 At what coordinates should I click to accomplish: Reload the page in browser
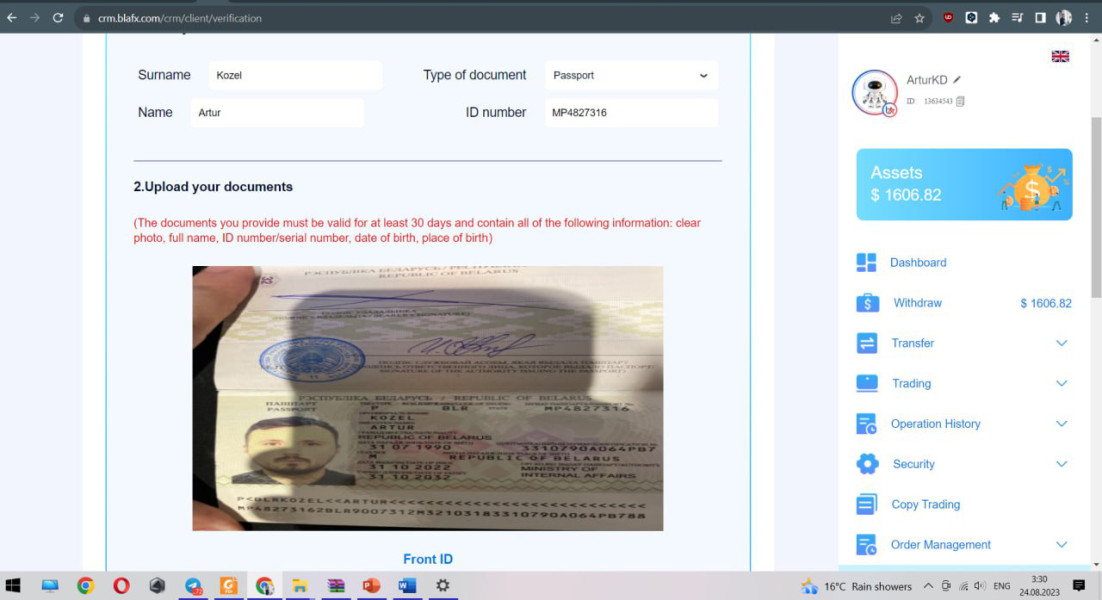58,18
